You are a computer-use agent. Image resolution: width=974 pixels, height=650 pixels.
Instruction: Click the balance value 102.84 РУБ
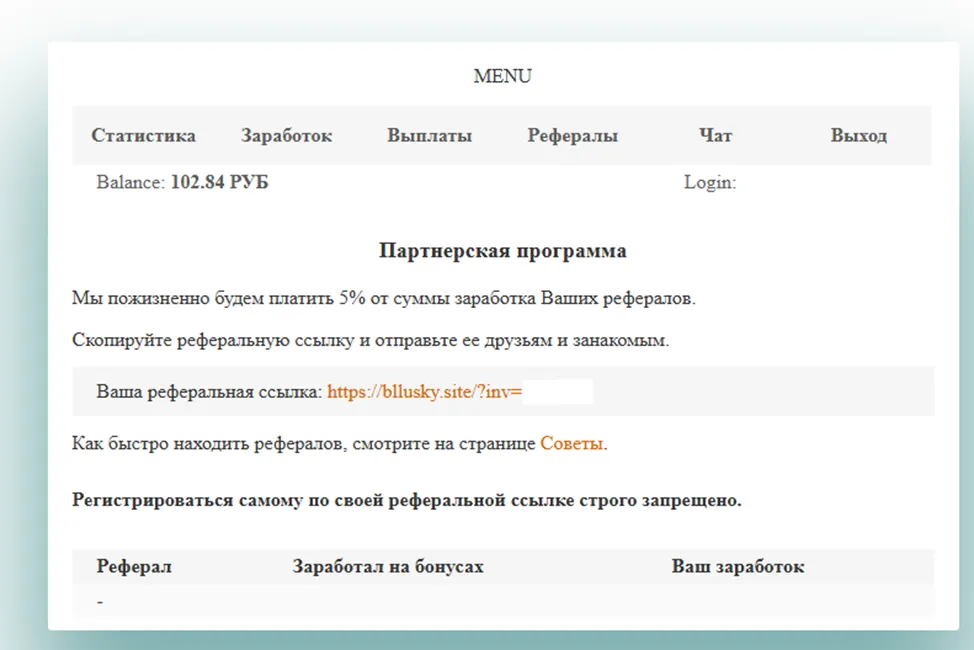pyautogui.click(x=219, y=182)
